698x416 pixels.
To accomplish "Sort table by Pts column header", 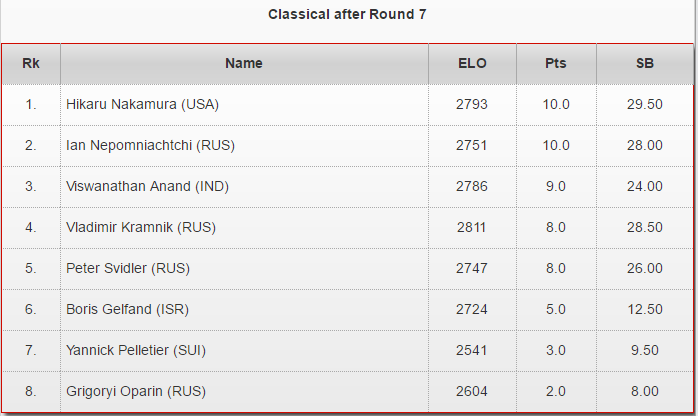I will [556, 64].
